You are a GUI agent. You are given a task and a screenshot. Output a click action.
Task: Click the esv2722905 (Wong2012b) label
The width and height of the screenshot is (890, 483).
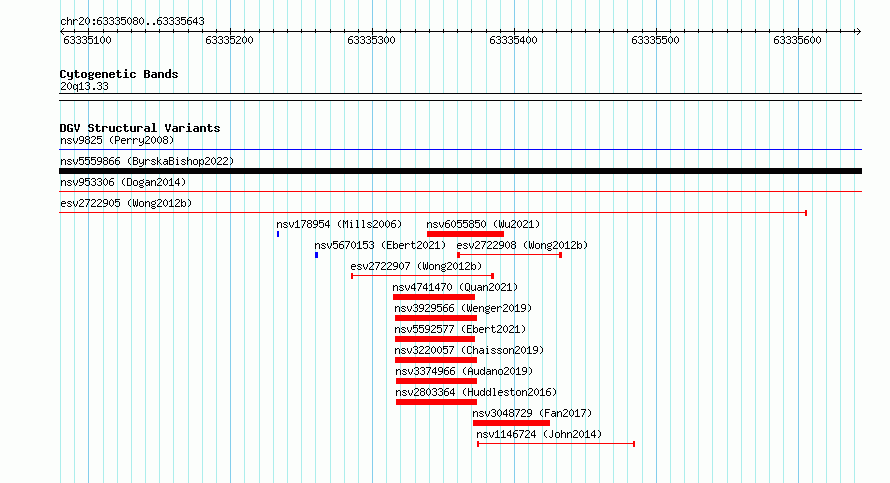pyautogui.click(x=126, y=203)
